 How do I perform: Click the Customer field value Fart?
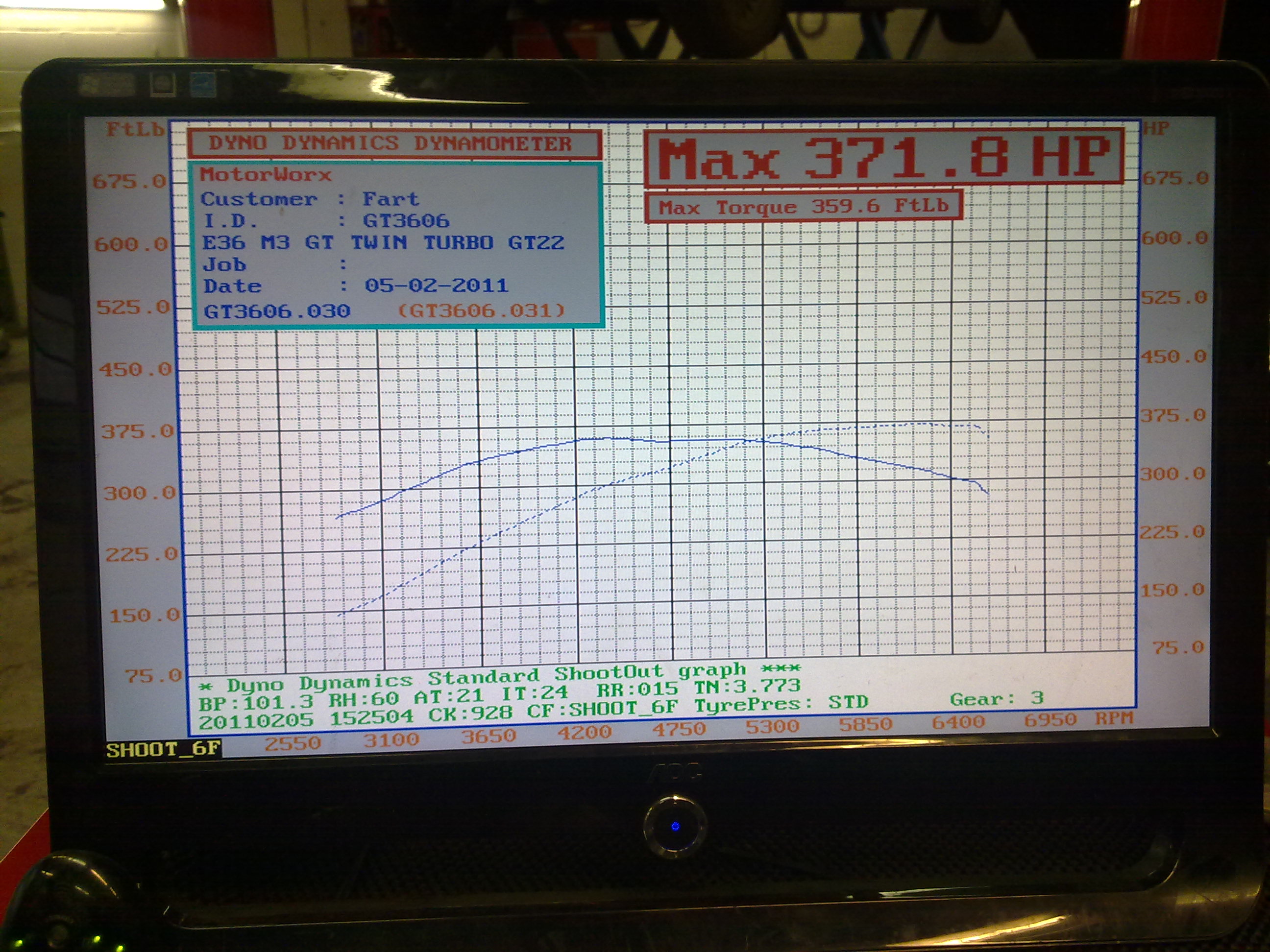point(391,199)
